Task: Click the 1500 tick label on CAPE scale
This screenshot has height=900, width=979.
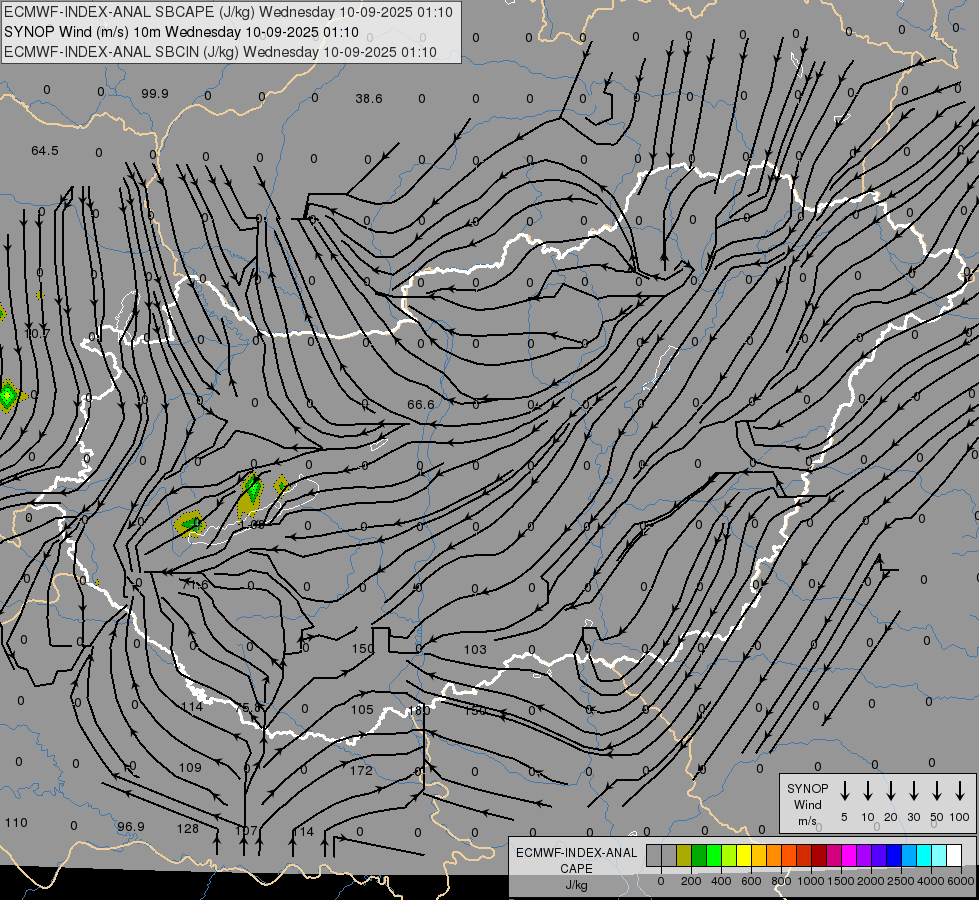Action: coord(840,881)
